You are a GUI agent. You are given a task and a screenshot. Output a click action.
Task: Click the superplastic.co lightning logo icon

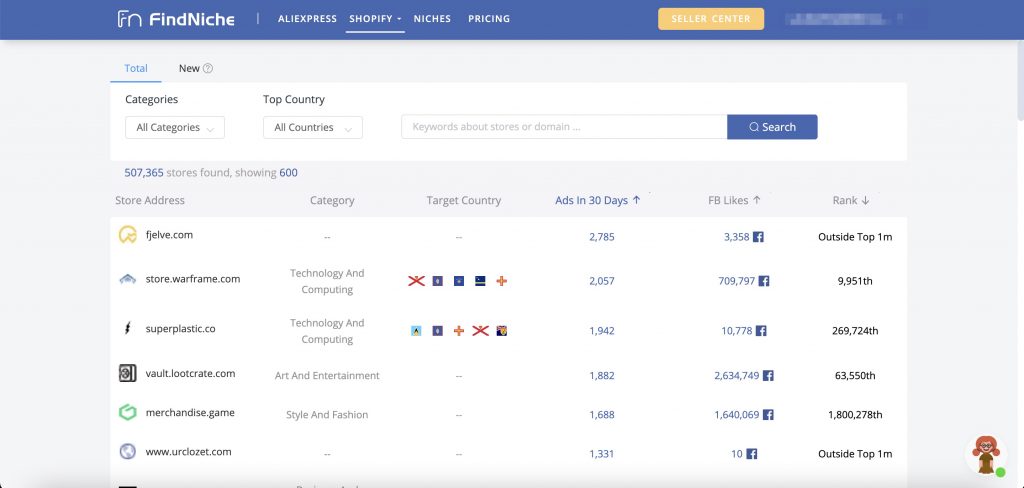[127, 329]
